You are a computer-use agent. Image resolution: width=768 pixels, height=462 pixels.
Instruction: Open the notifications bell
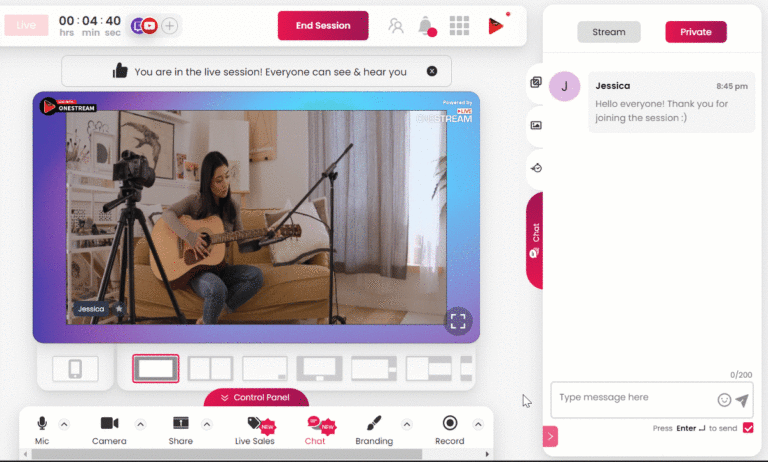click(426, 25)
